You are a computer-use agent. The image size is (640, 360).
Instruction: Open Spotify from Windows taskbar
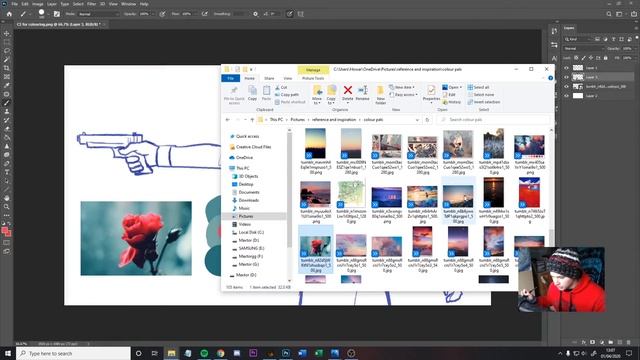pyautogui.click(x=204, y=353)
